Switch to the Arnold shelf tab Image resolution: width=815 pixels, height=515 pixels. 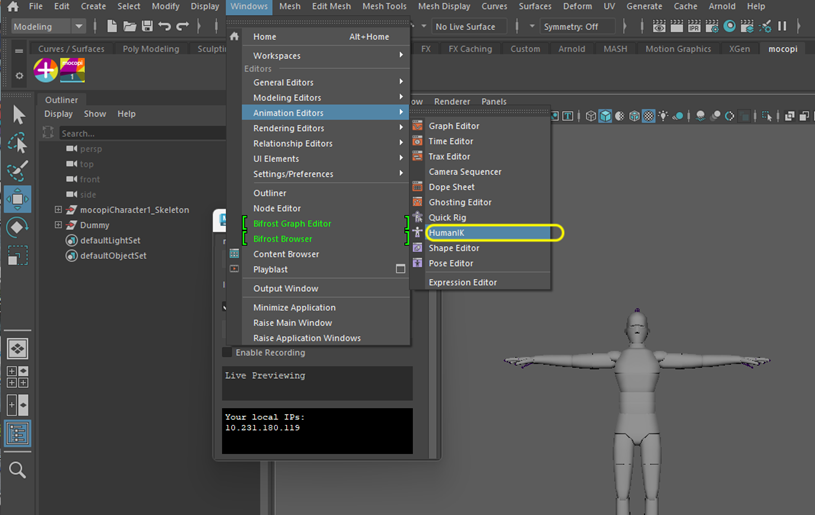click(x=571, y=48)
